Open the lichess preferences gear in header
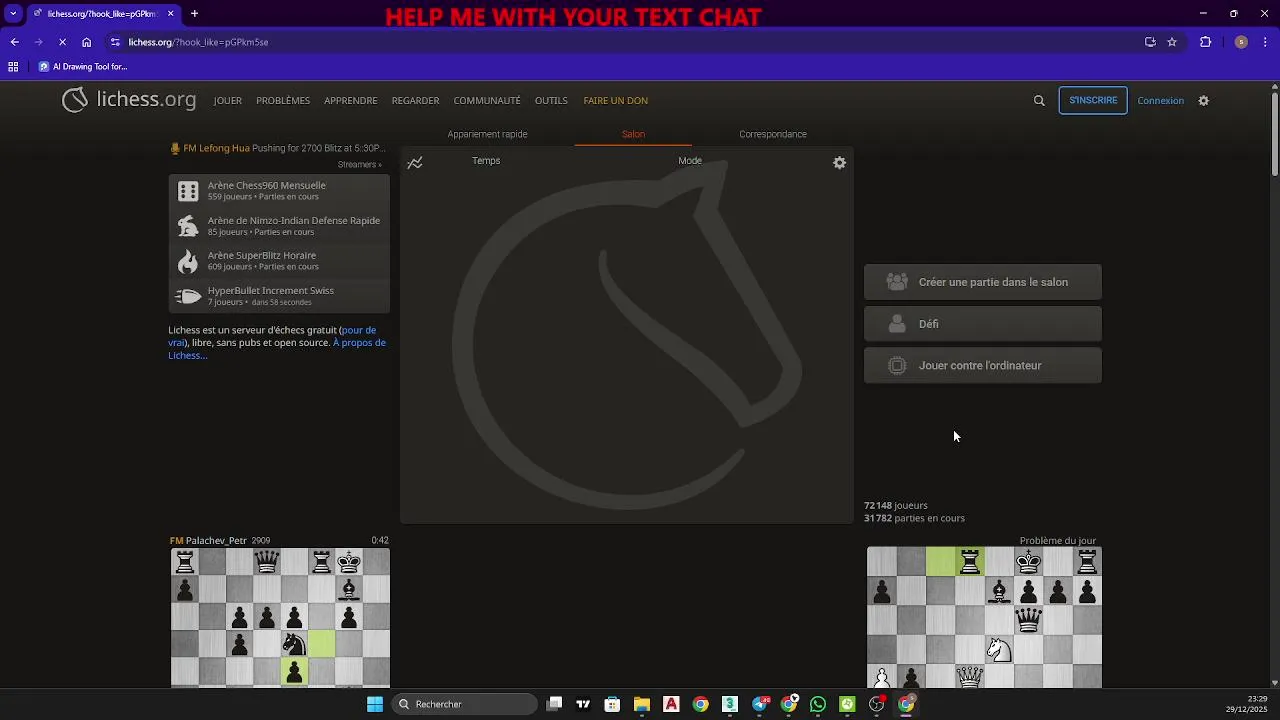Screen dimensions: 1280x720 click(1204, 101)
